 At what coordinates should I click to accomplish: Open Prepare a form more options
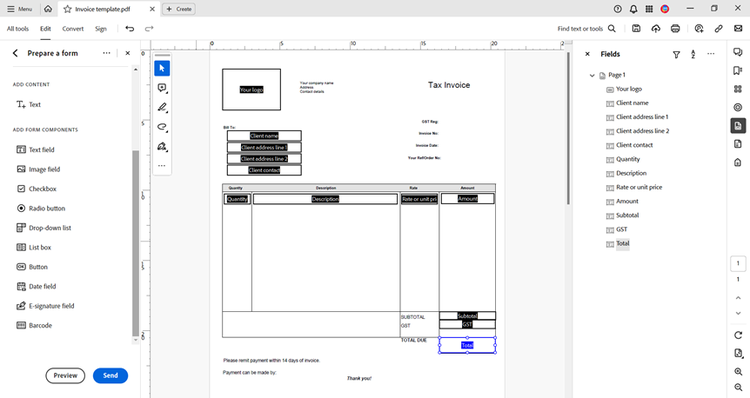[106, 53]
